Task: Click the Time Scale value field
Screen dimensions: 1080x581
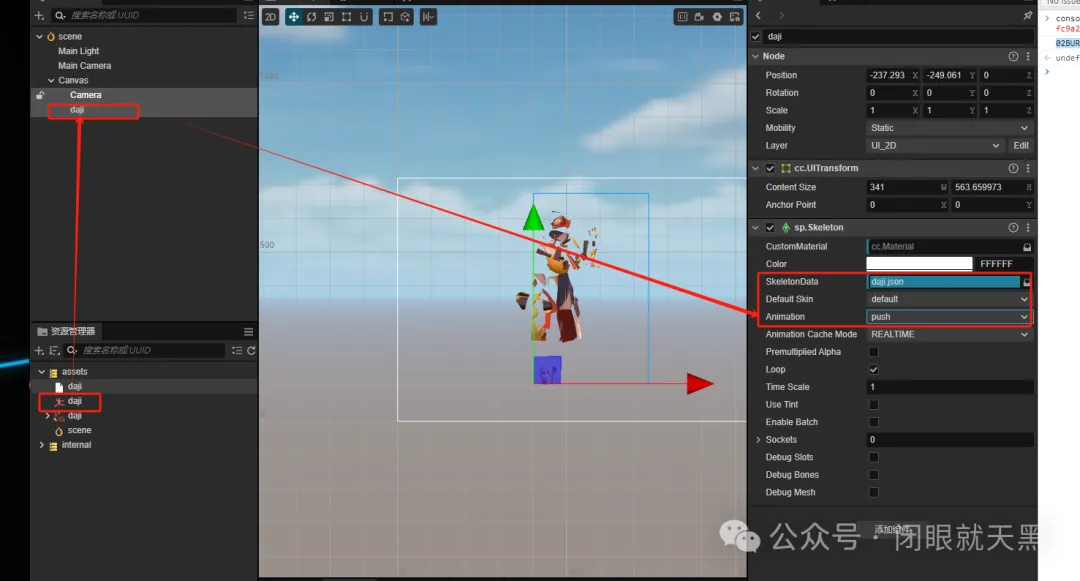Action: (x=949, y=388)
